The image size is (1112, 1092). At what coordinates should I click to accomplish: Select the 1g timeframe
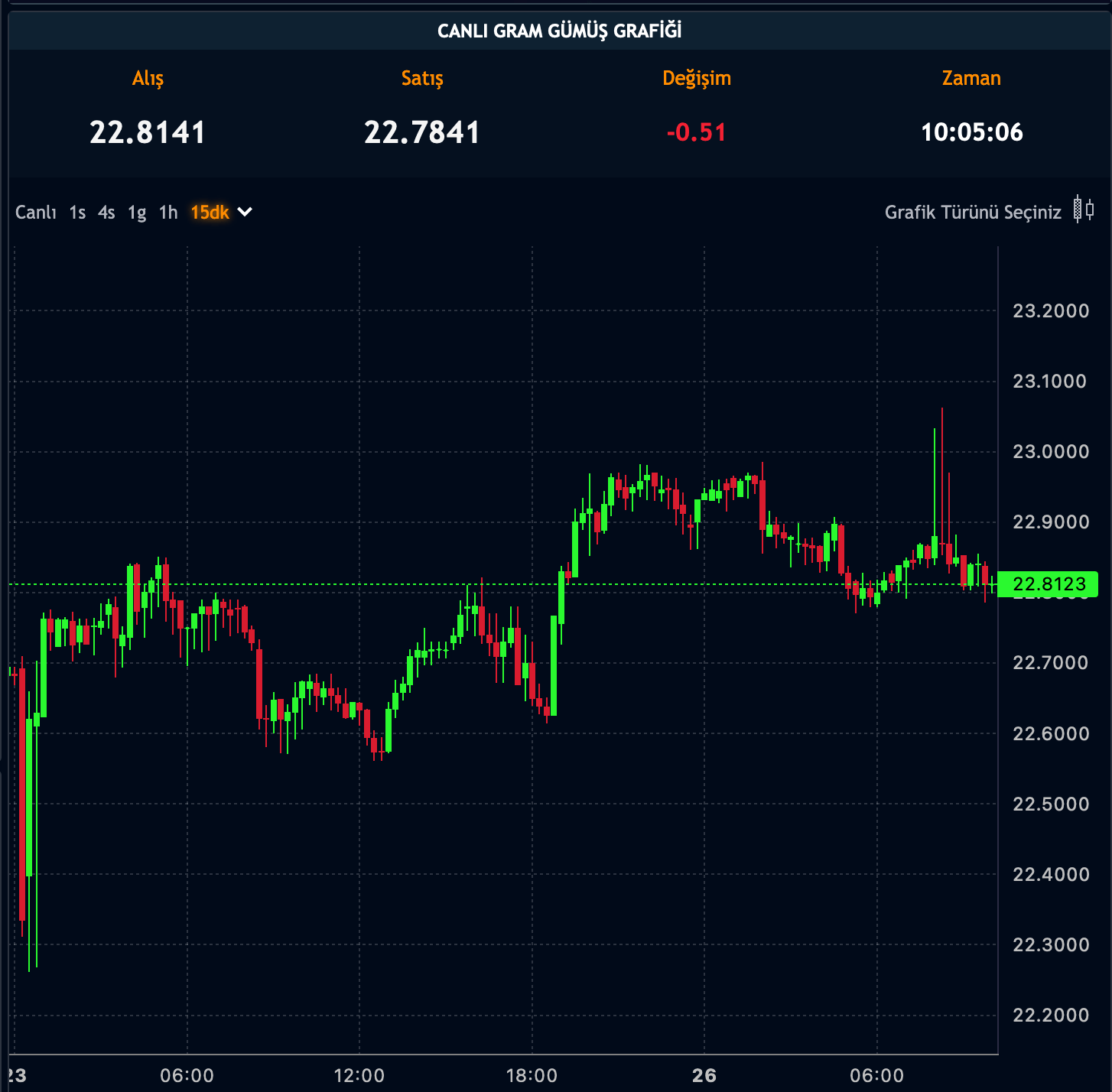[x=137, y=213]
